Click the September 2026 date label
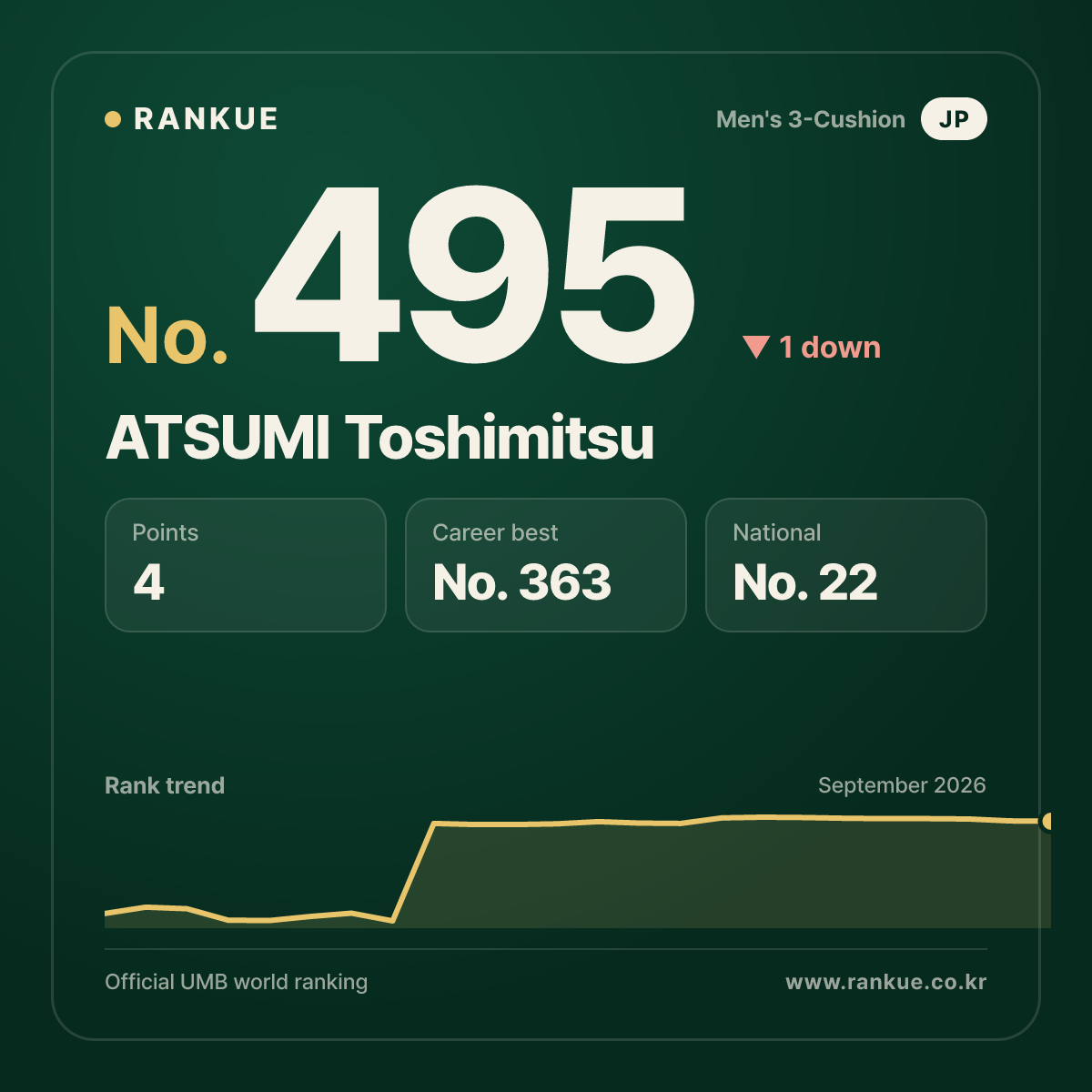Viewport: 1092px width, 1092px height. pyautogui.click(x=902, y=785)
